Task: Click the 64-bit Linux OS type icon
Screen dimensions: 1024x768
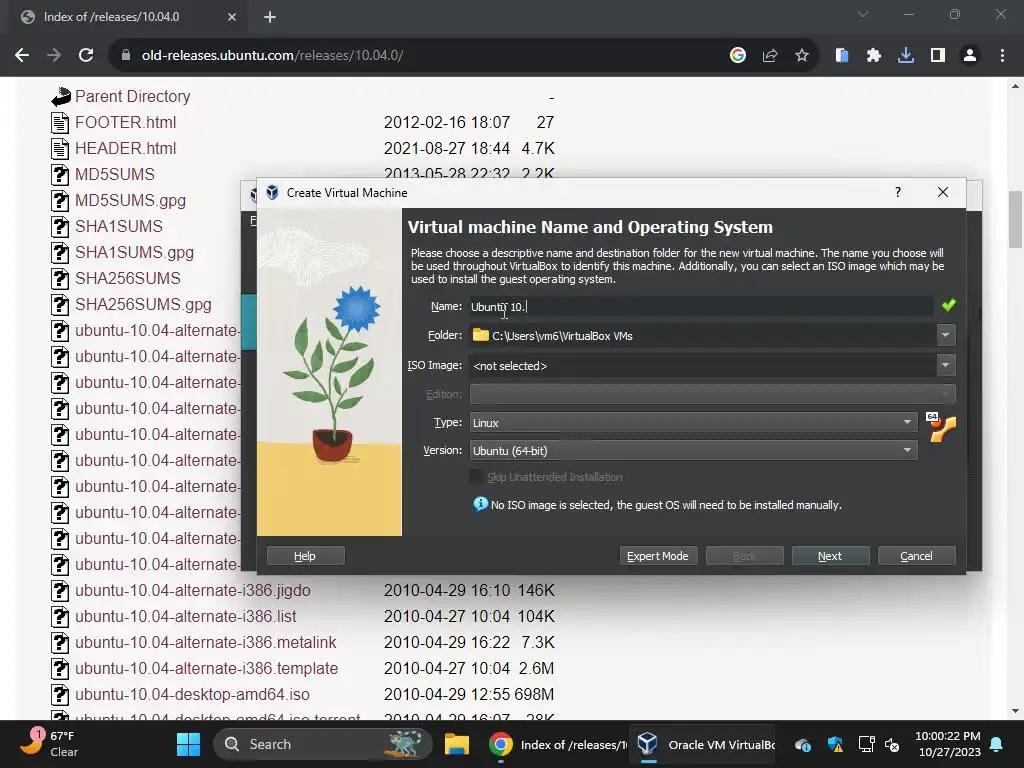Action: coord(941,427)
